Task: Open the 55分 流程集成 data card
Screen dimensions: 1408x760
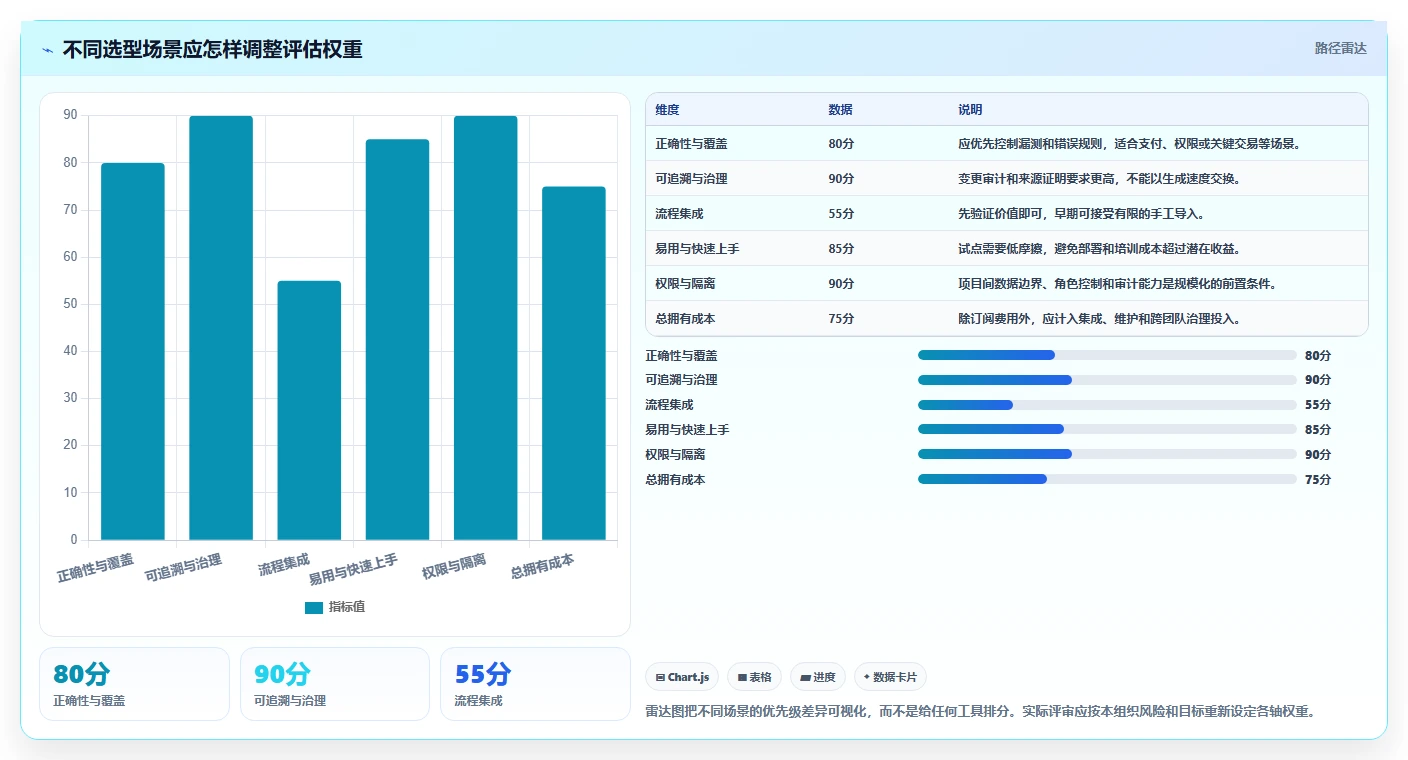Action: [x=535, y=684]
